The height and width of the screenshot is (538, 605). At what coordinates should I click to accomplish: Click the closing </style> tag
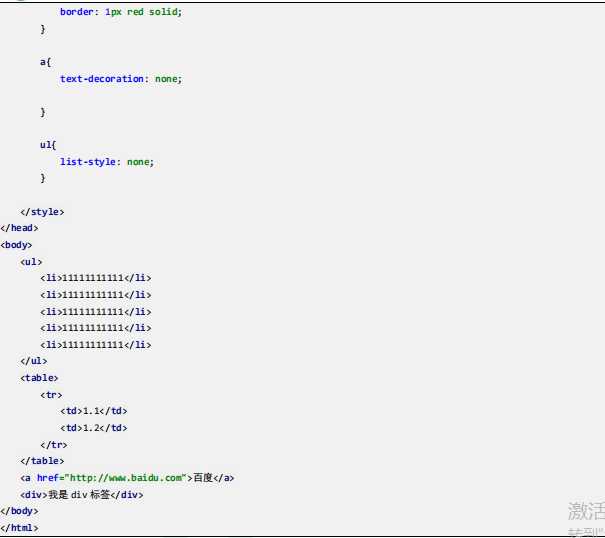[42, 212]
